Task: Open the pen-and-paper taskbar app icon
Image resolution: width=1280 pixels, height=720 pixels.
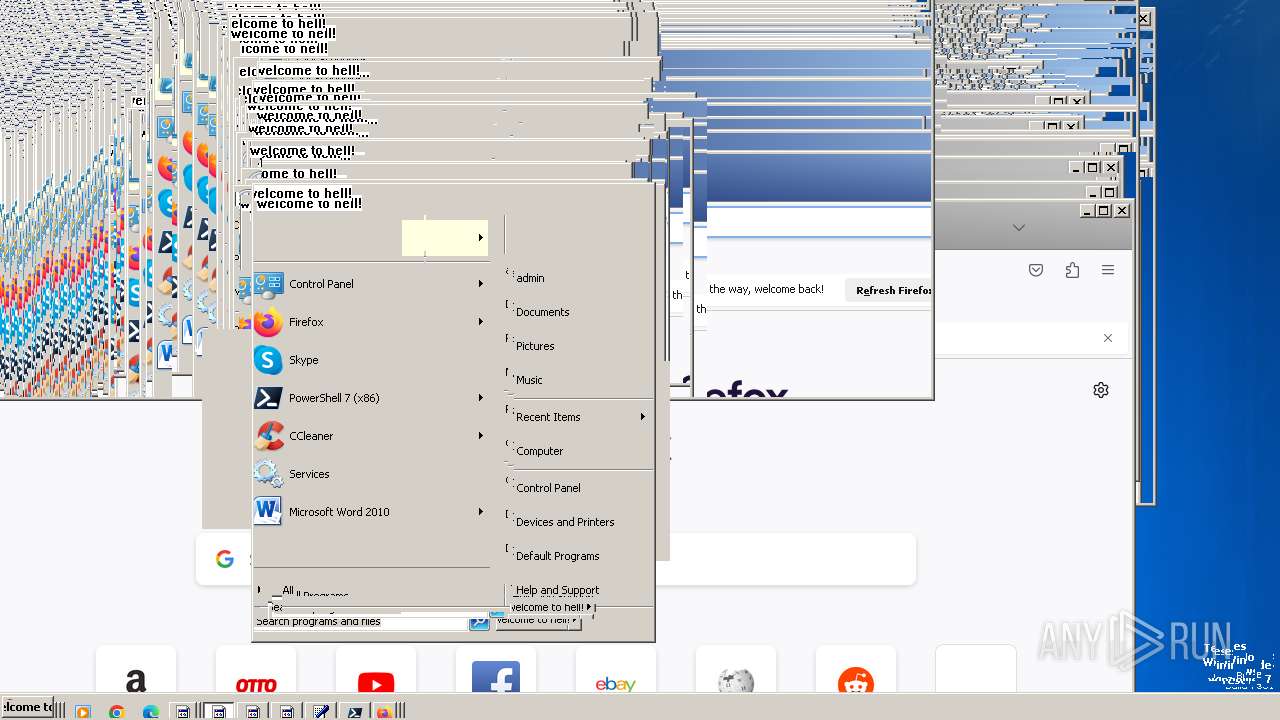Action: point(321,712)
